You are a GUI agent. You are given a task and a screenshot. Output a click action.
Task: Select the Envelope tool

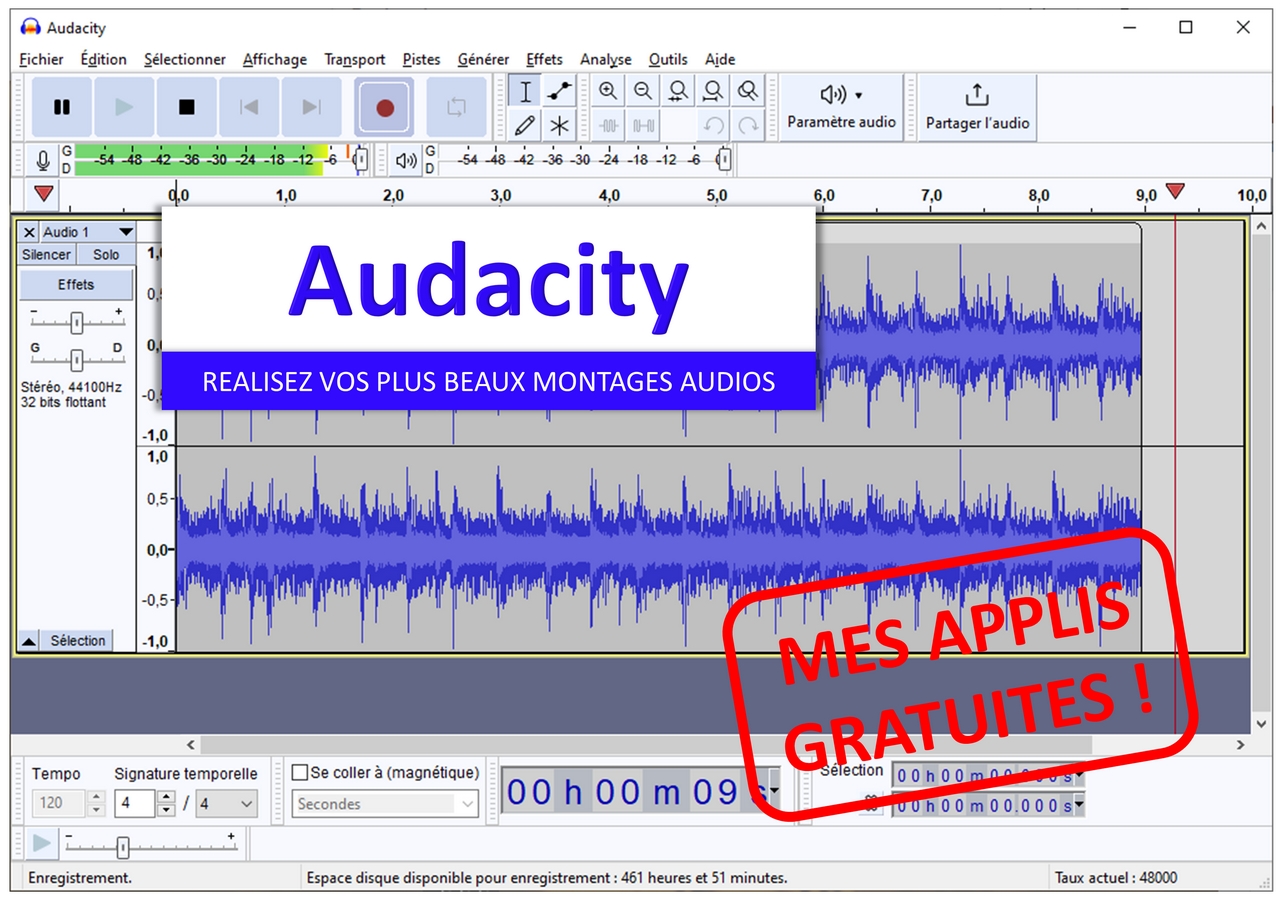tap(559, 92)
